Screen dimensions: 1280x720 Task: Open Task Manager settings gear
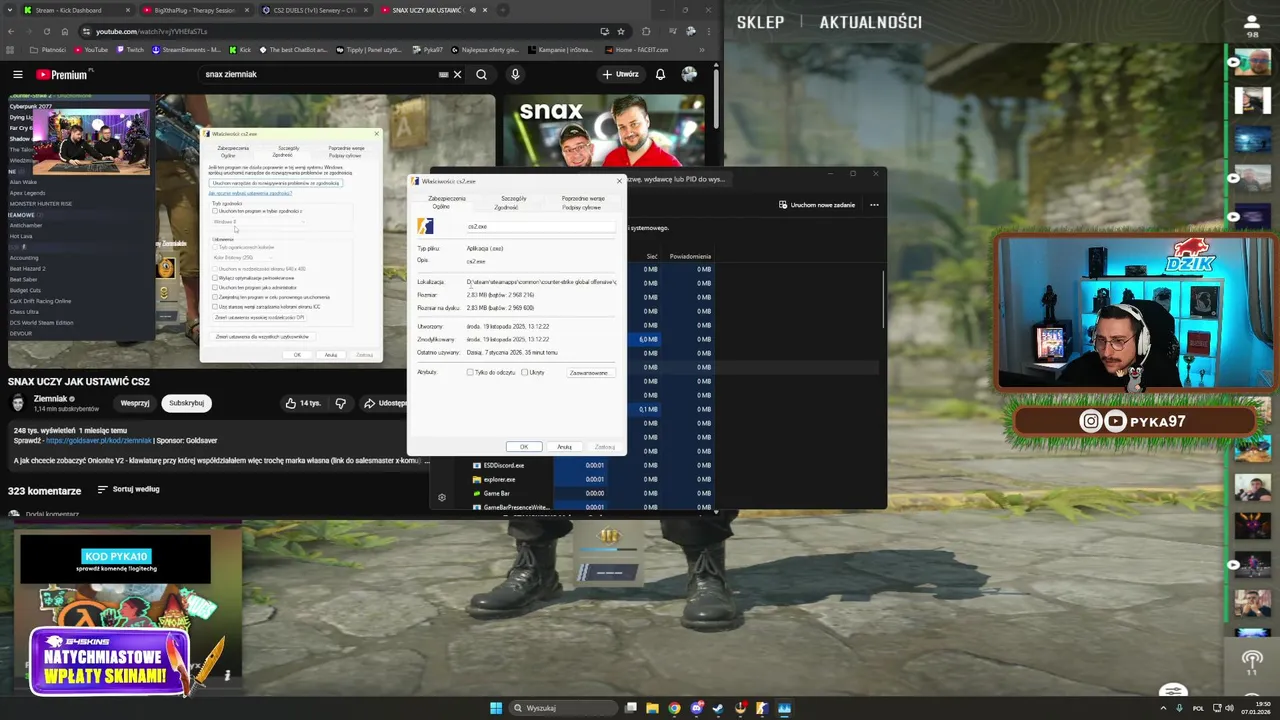tap(442, 497)
